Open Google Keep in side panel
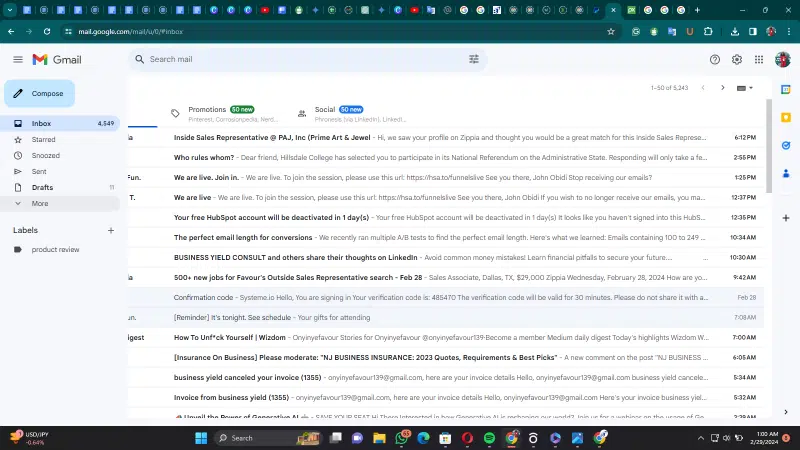The height and width of the screenshot is (450, 800). point(786,117)
